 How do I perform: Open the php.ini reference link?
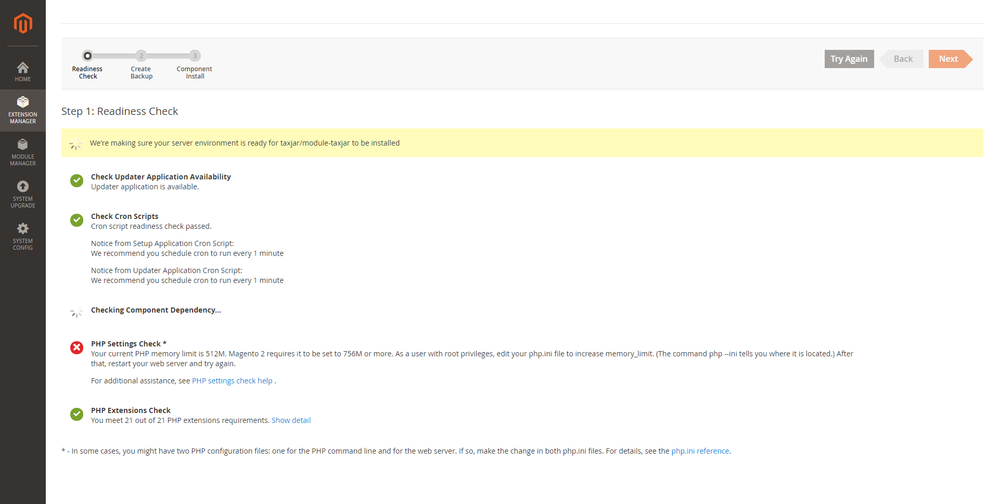coord(700,451)
